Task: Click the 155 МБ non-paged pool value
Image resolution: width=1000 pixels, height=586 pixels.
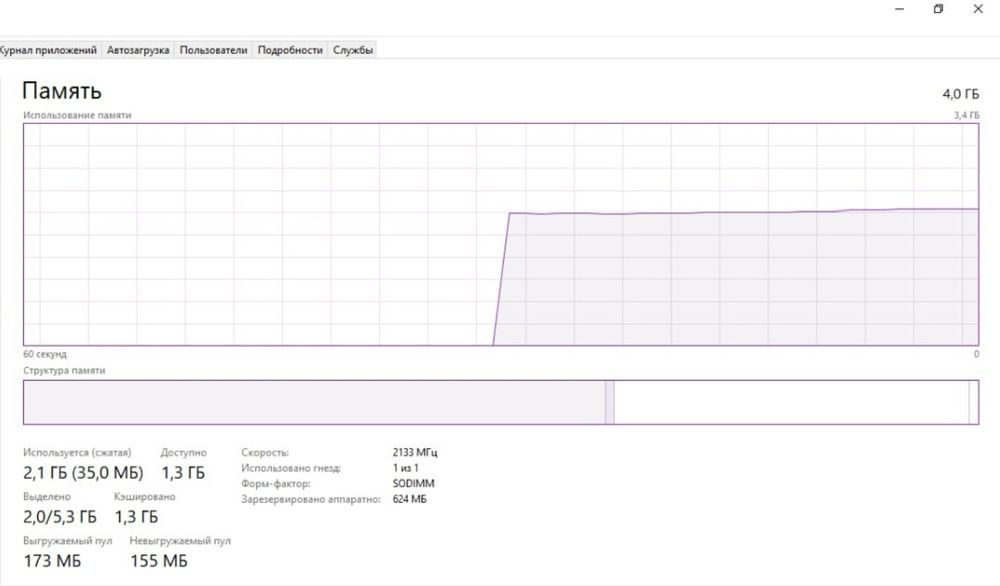Action: (x=159, y=561)
